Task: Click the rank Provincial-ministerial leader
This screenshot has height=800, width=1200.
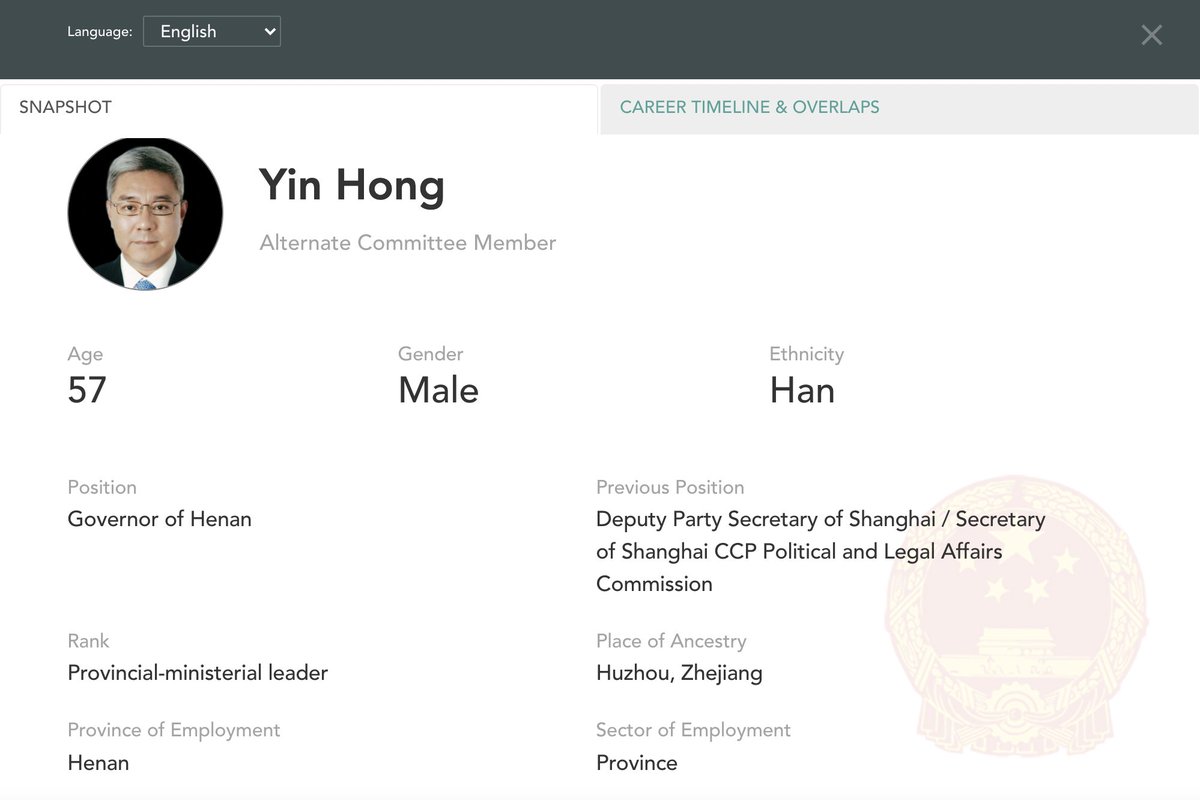Action: click(x=198, y=673)
